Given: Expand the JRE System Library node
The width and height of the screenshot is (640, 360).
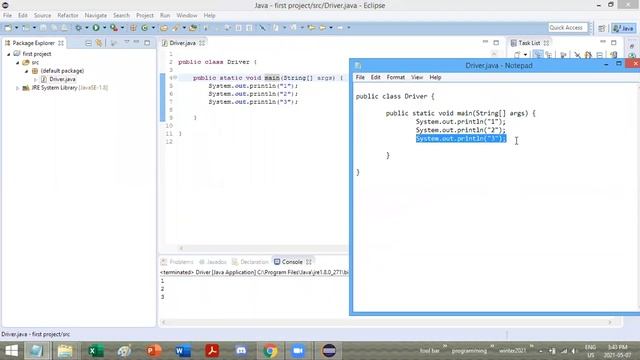Looking at the screenshot, I should point(18,88).
